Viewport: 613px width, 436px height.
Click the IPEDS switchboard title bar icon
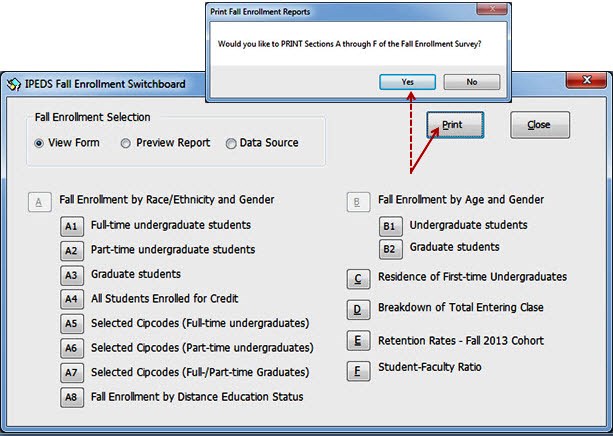[14, 84]
